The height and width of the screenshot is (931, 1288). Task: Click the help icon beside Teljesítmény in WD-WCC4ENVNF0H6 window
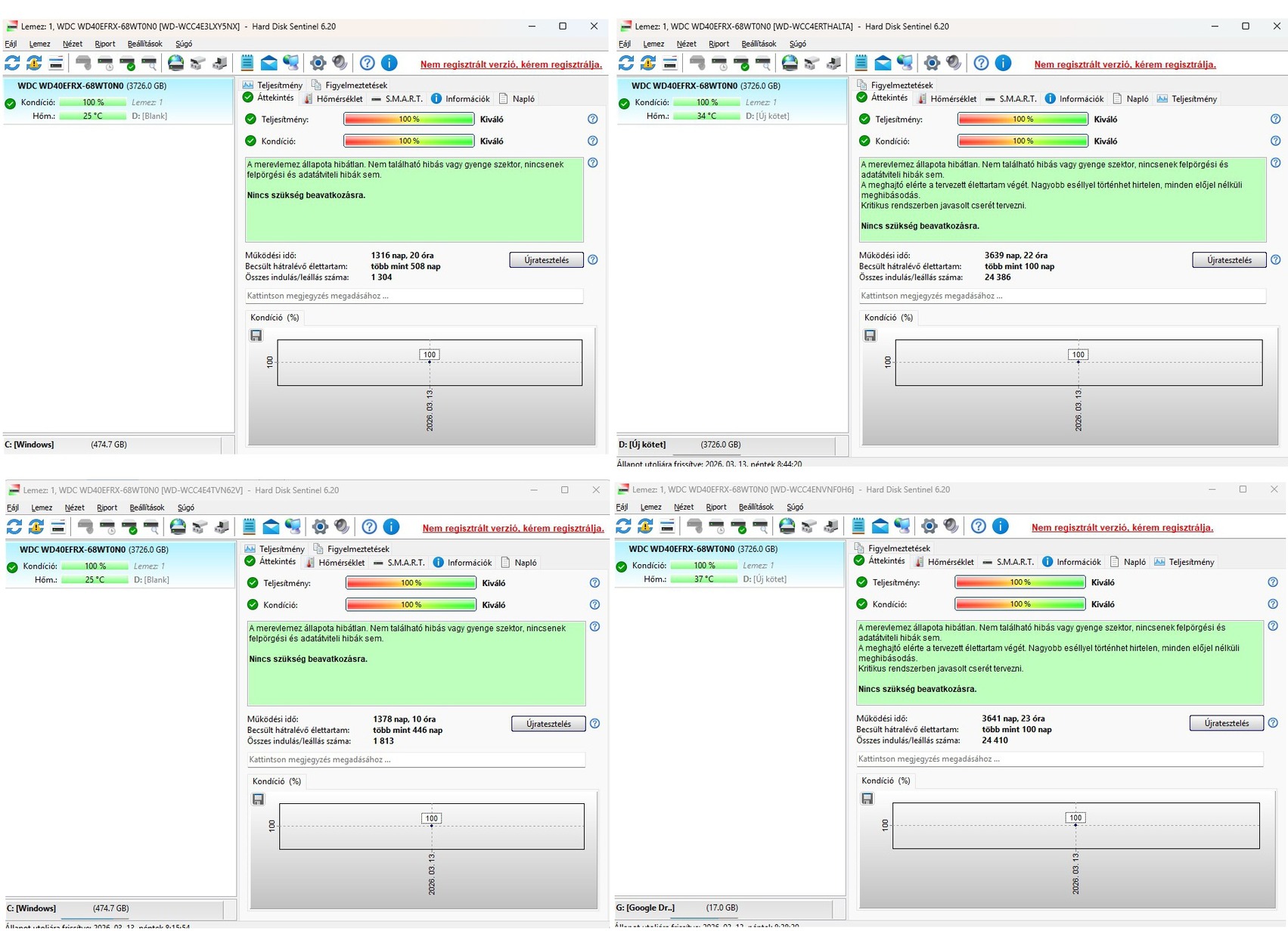point(1273,582)
